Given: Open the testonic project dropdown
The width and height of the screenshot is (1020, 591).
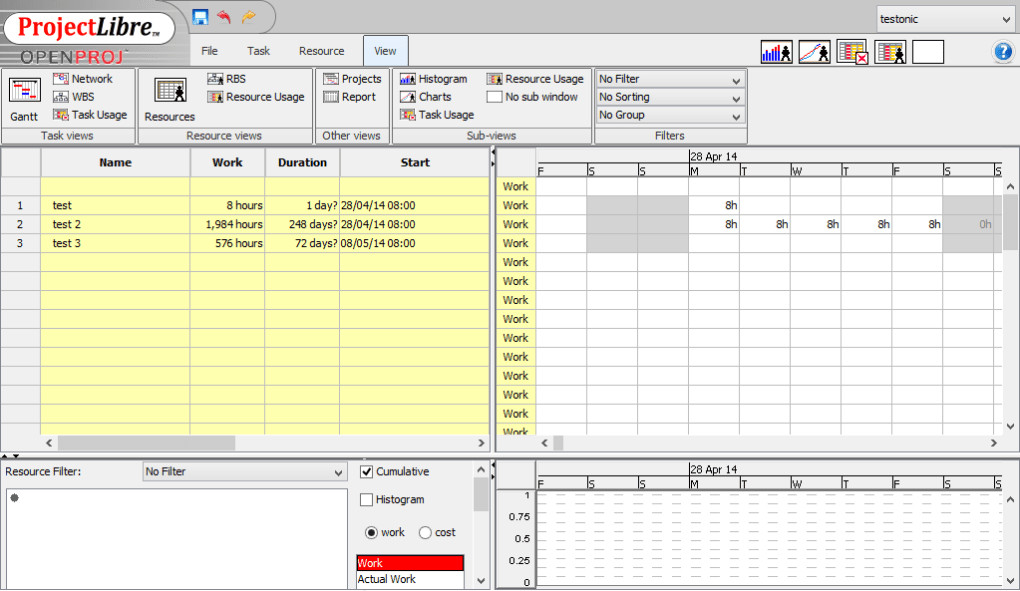Looking at the screenshot, I should click(x=945, y=19).
